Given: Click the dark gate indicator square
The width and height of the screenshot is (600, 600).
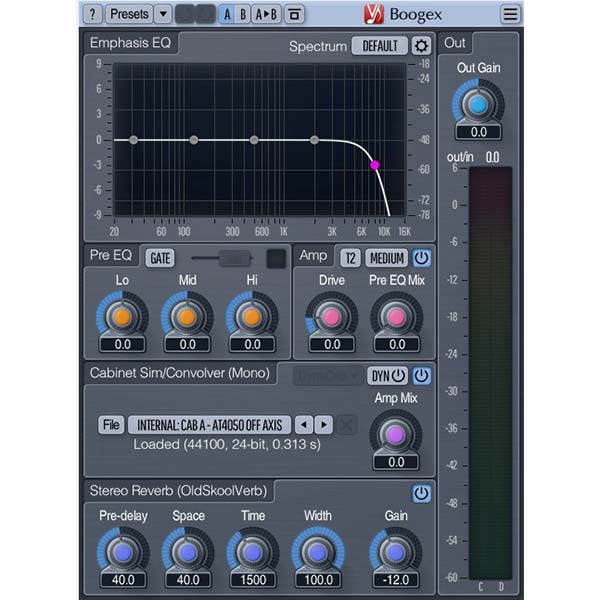Looking at the screenshot, I should point(276,258).
